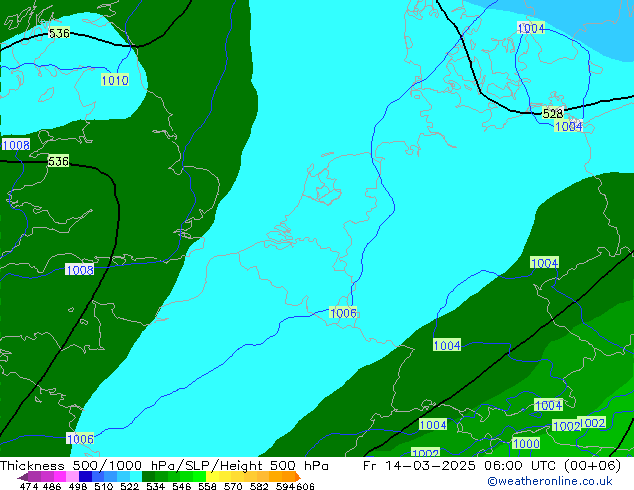This screenshot has width=634, height=490.
Task: Click the 1004 label at the top right
Action: 531,28
